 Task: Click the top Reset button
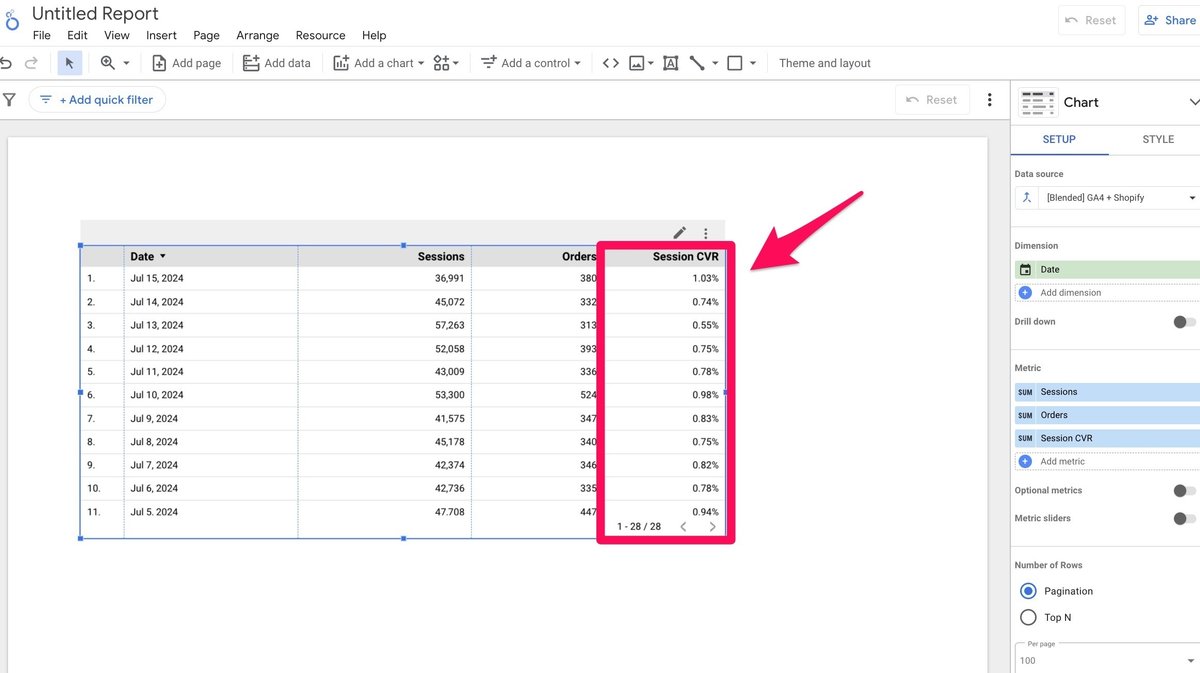click(1092, 20)
